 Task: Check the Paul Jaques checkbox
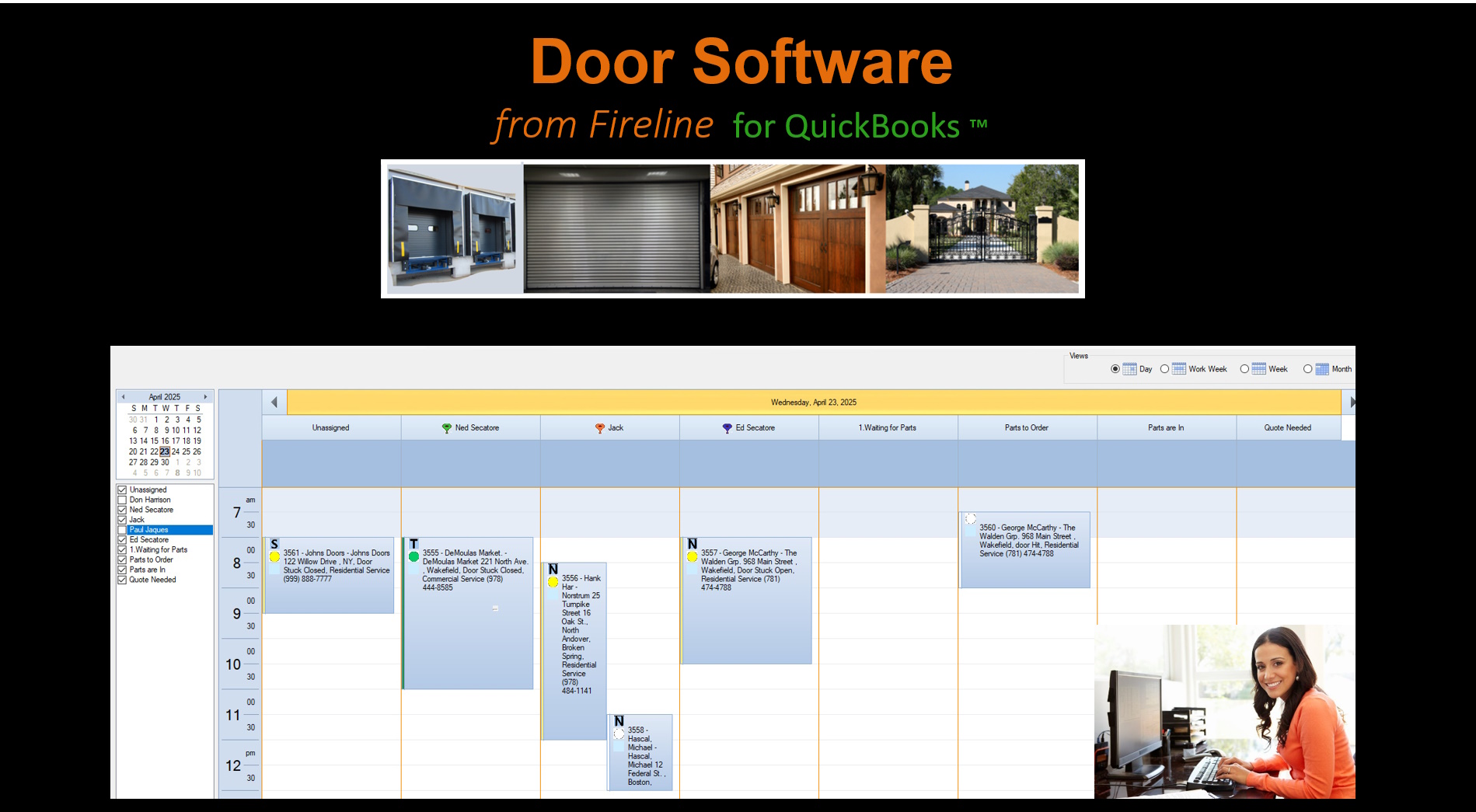point(122,530)
